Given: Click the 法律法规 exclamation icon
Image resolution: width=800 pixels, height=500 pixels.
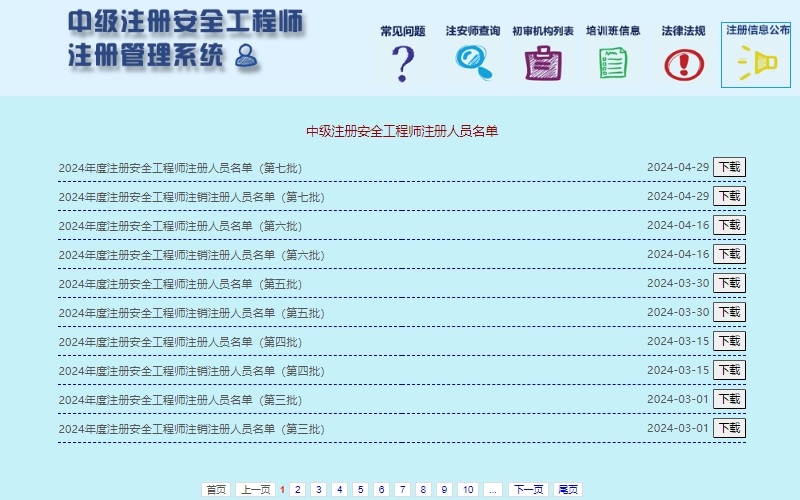Looking at the screenshot, I should [684, 64].
